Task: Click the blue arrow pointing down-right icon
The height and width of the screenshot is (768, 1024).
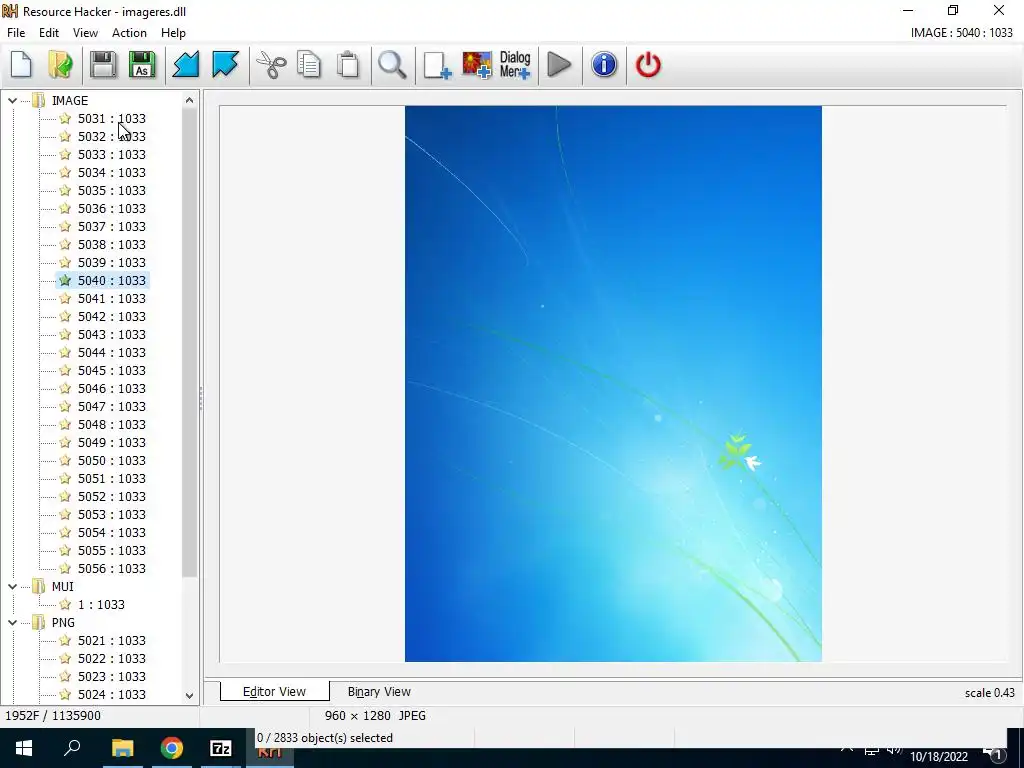Action: [x=225, y=65]
